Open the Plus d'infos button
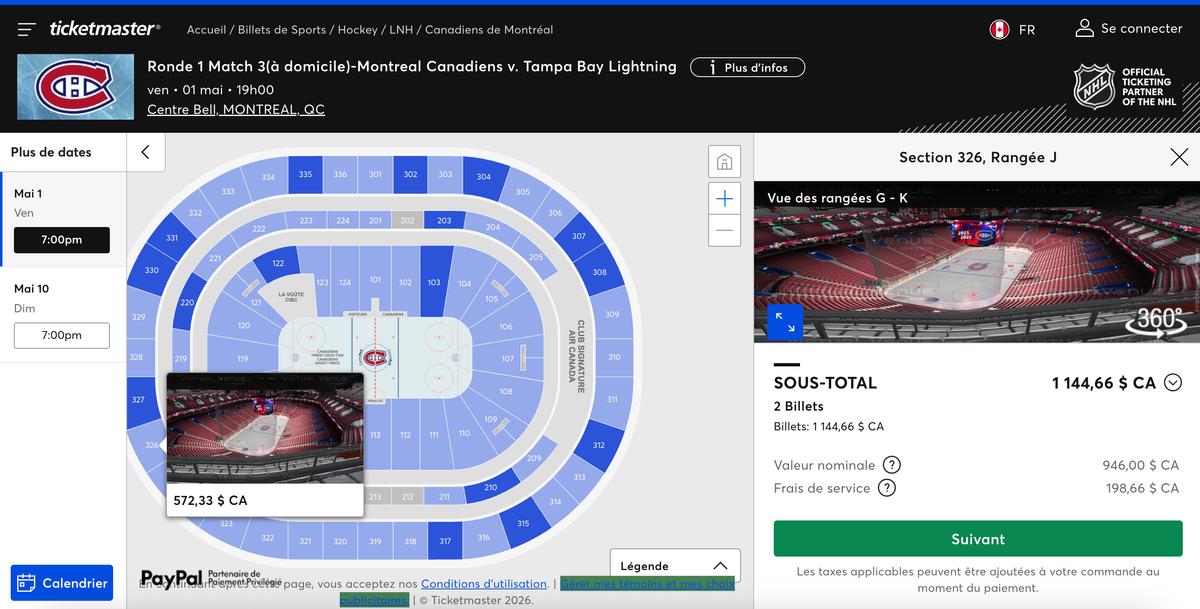The width and height of the screenshot is (1200, 609). [x=747, y=67]
